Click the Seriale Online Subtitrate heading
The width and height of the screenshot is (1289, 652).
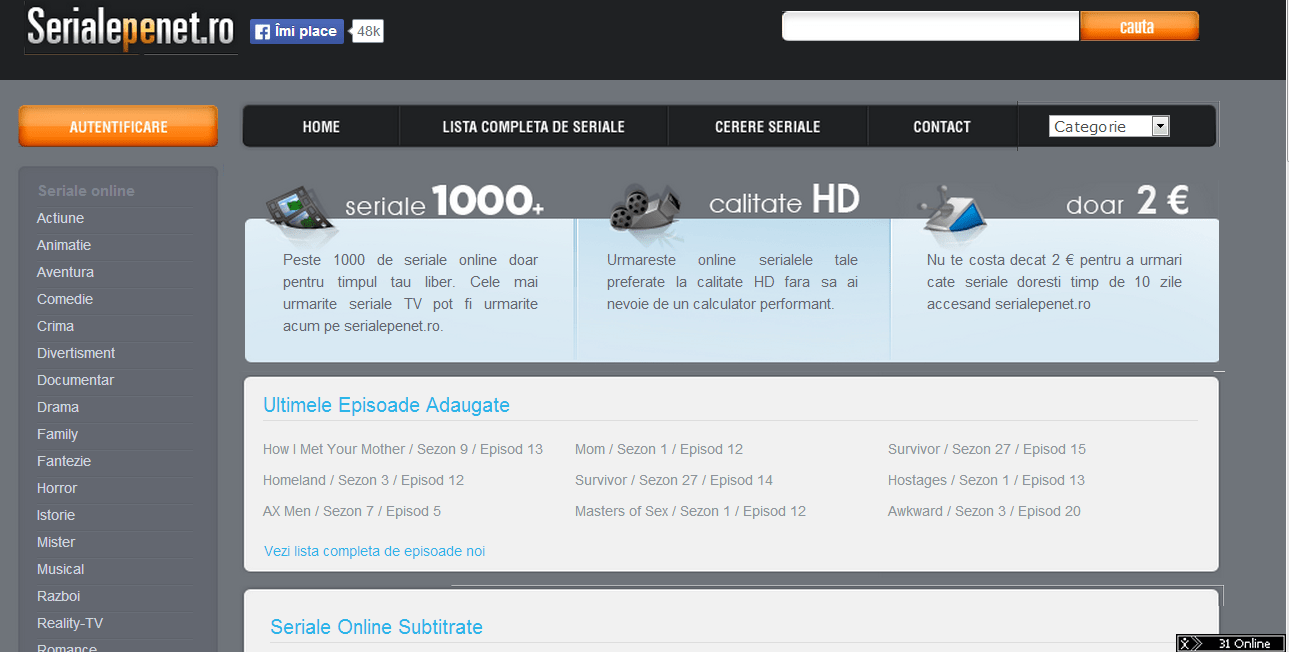(x=376, y=627)
